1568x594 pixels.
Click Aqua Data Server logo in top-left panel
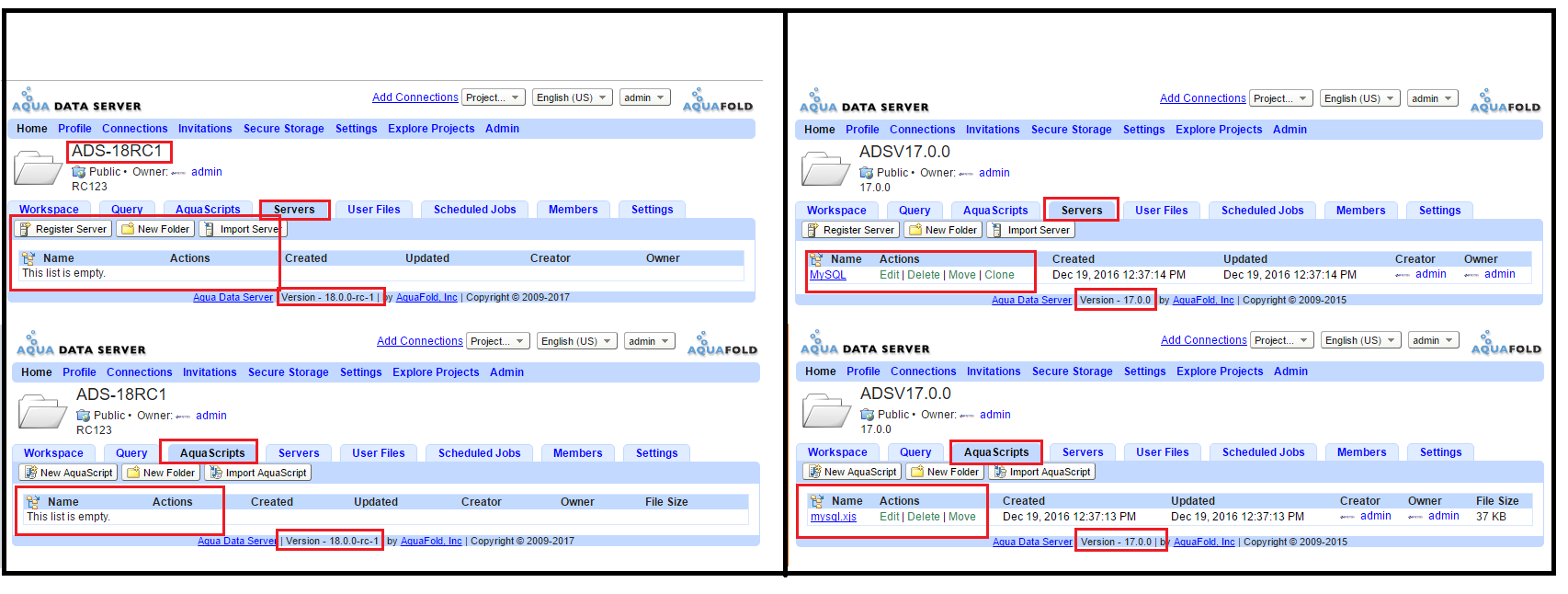click(76, 100)
